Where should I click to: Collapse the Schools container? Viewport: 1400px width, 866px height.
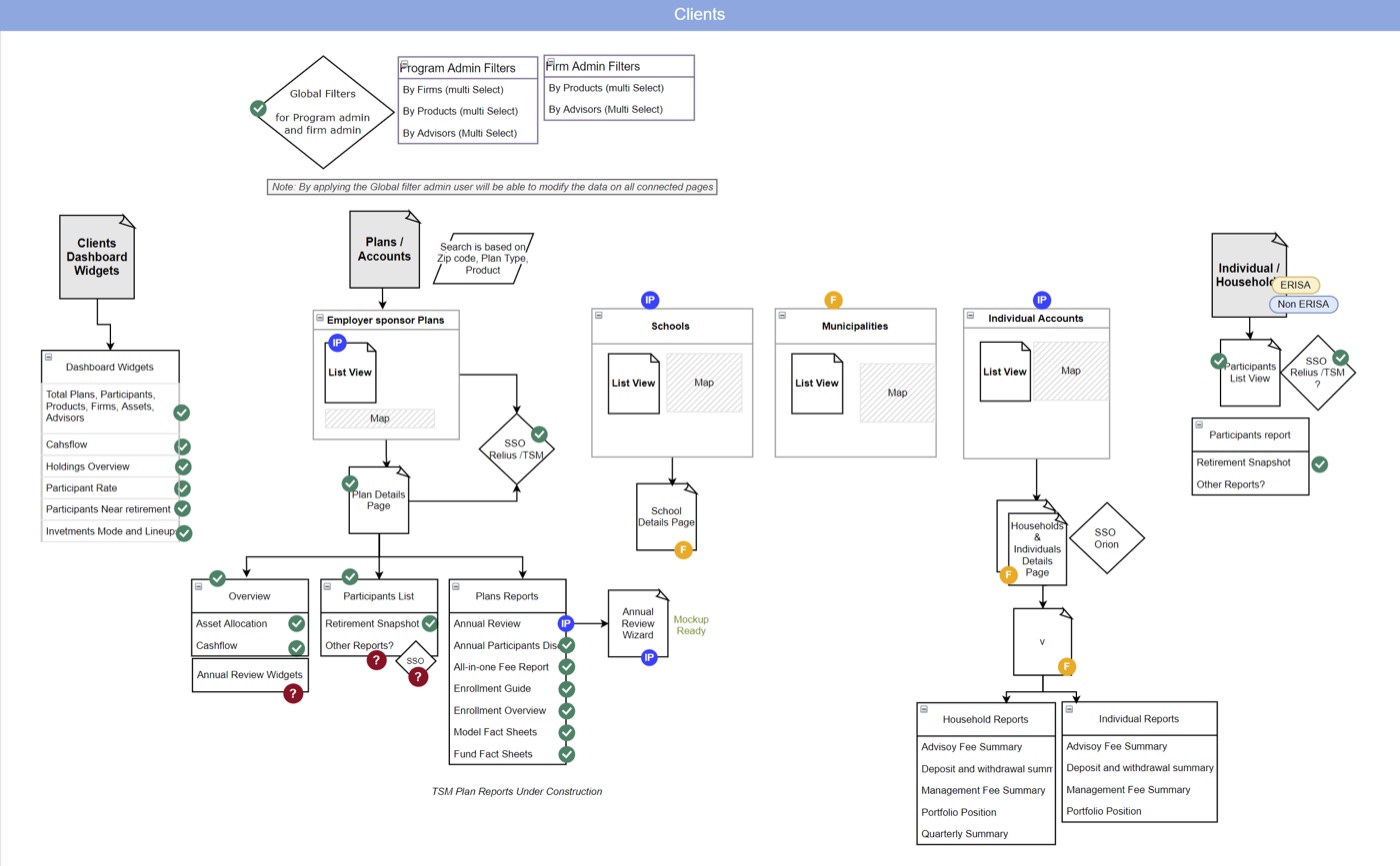click(x=598, y=315)
